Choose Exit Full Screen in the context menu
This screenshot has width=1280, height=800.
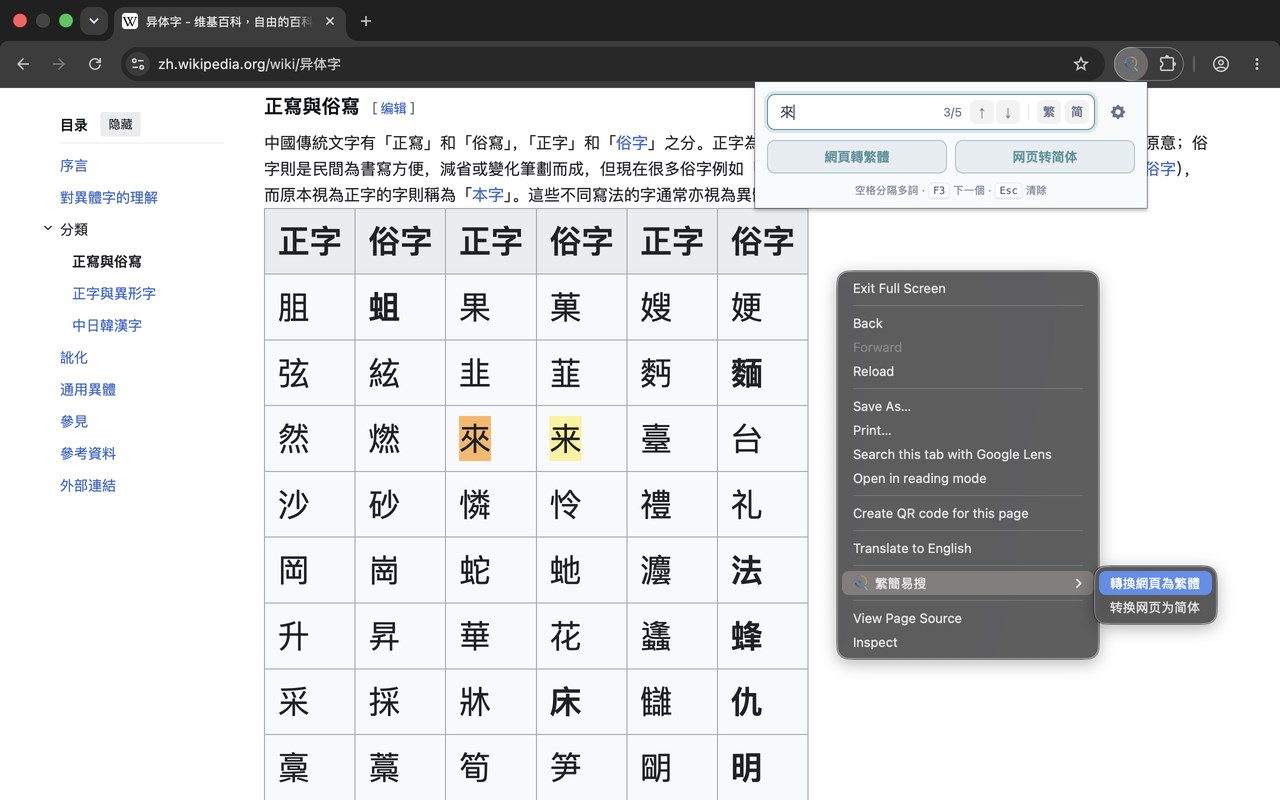[968, 288]
